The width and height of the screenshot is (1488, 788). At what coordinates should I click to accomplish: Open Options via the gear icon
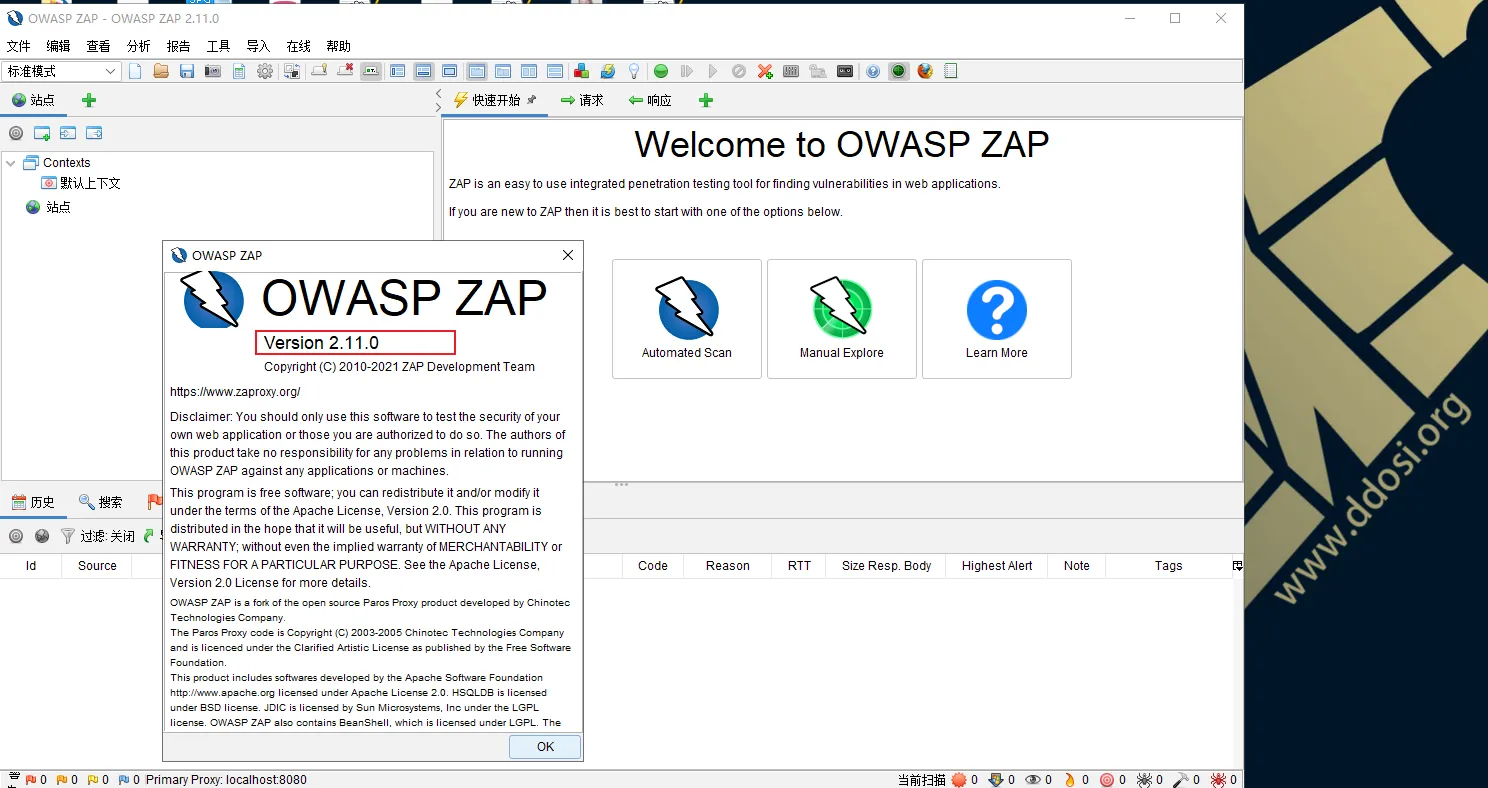pos(265,71)
